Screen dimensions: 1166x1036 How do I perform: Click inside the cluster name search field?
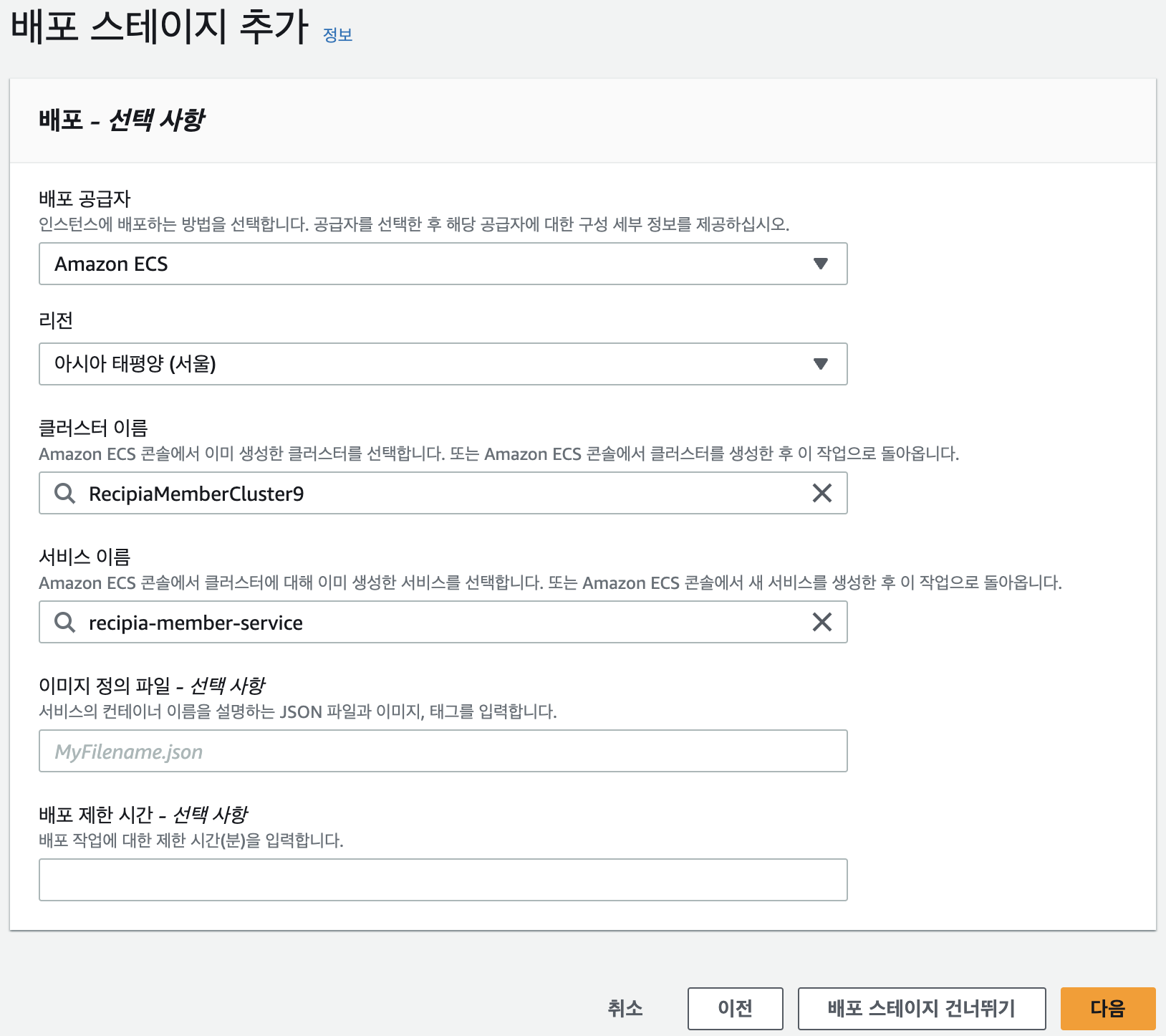358,493
